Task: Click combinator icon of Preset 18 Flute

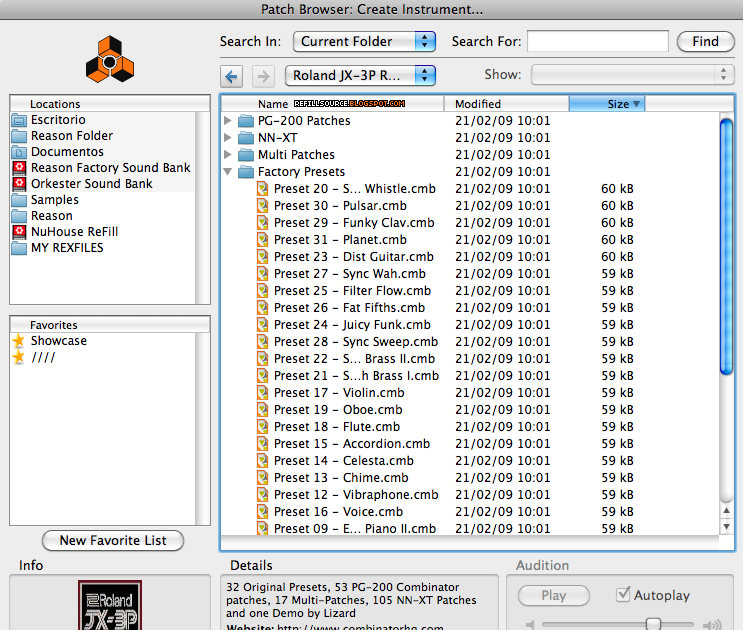Action: coord(263,427)
